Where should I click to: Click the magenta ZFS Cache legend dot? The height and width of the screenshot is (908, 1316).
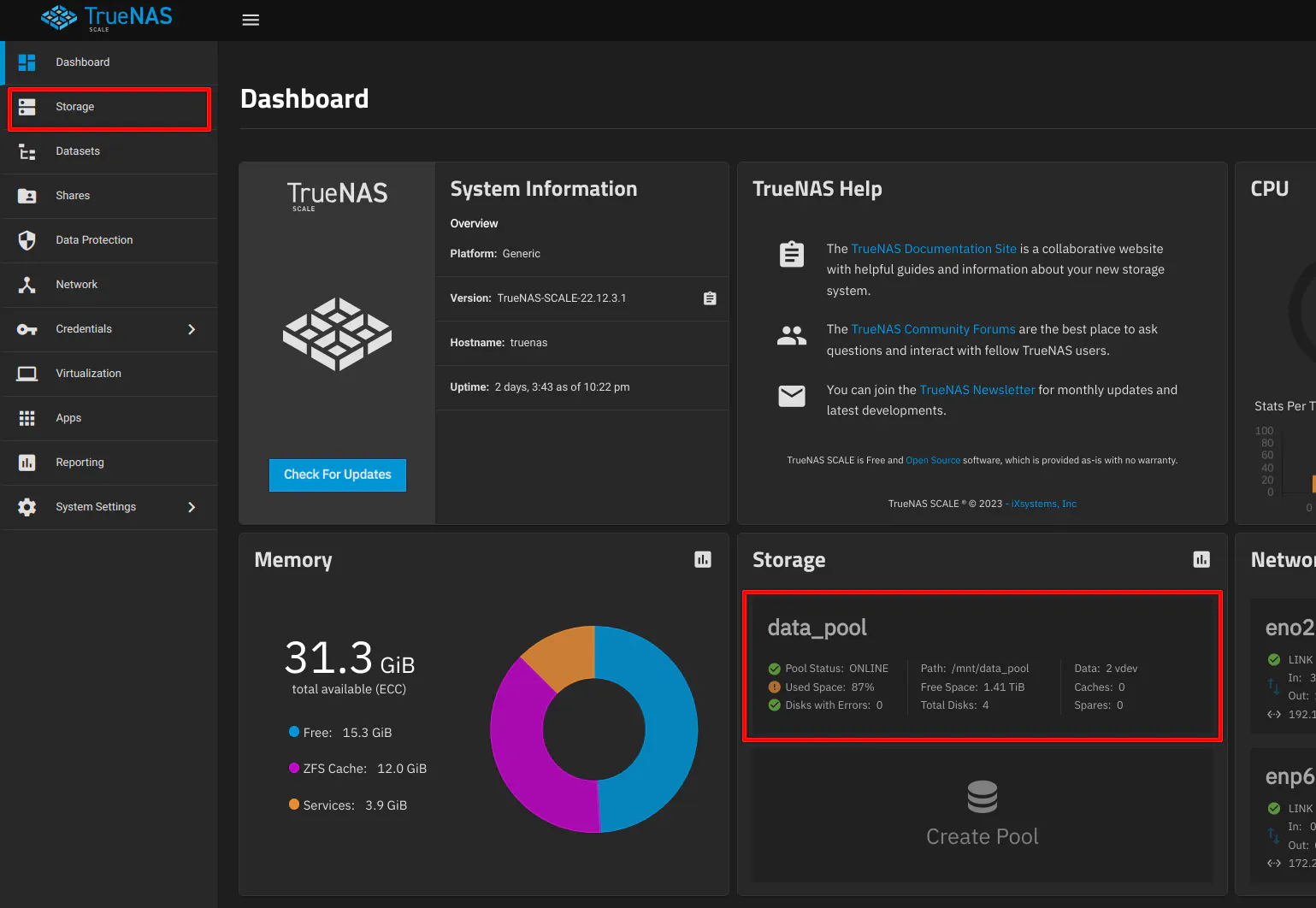pos(294,768)
